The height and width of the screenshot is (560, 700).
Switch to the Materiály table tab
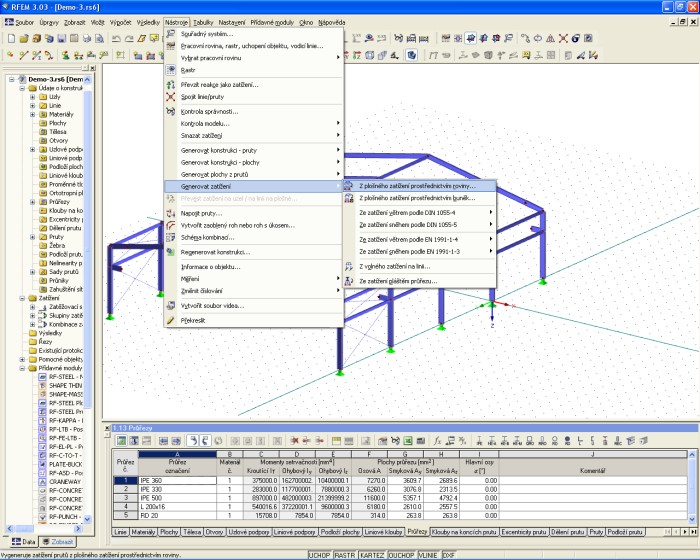143,532
